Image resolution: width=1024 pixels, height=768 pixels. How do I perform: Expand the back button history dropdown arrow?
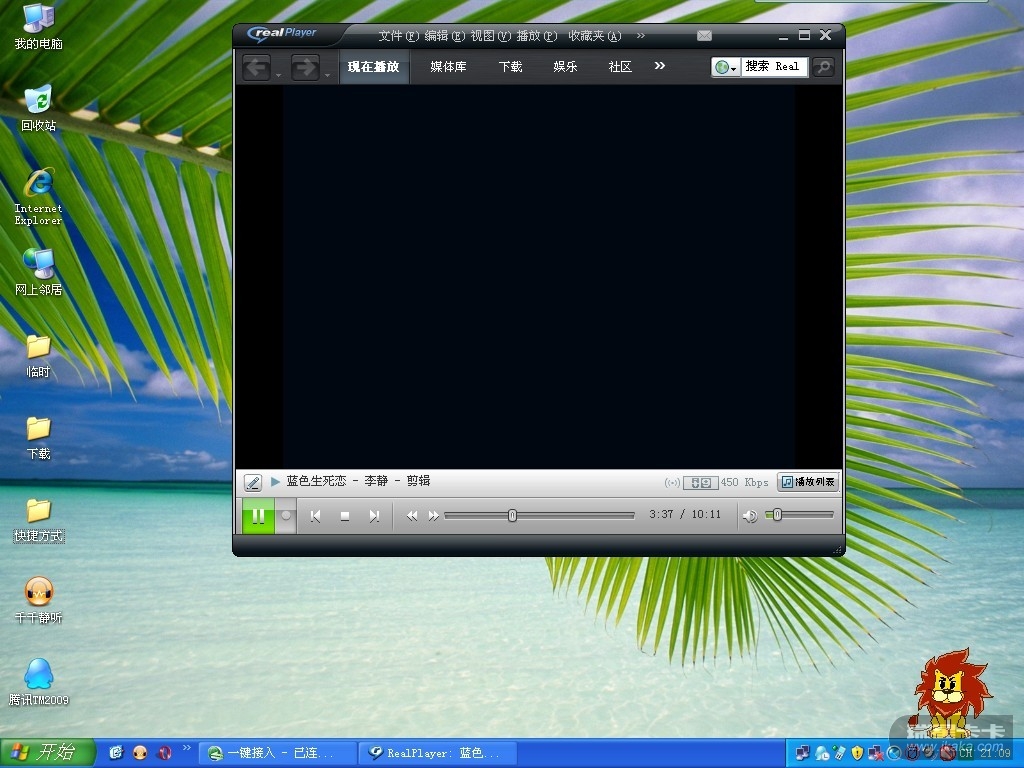pos(278,74)
